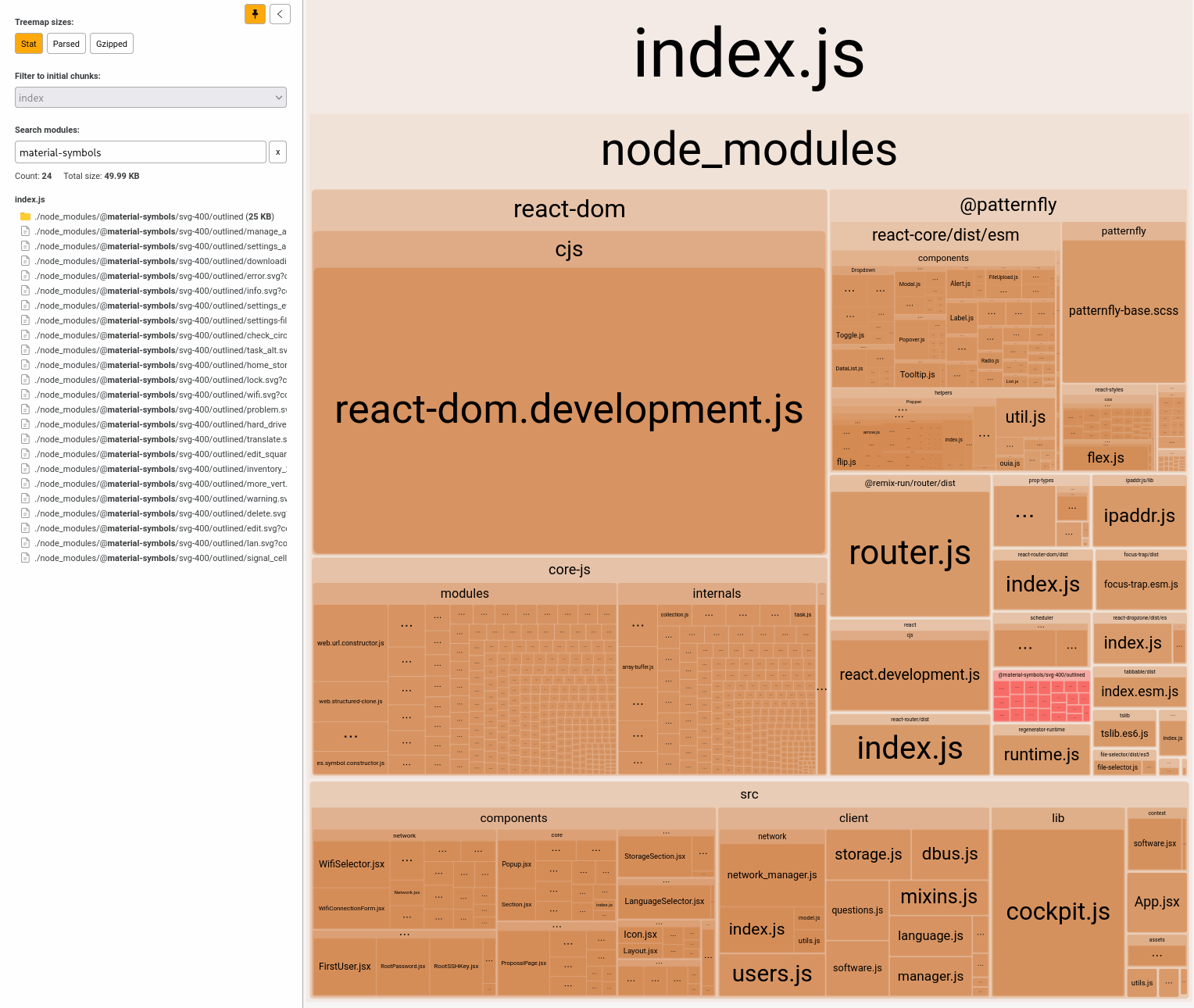The width and height of the screenshot is (1194, 1008).
Task: Collapse the sidebar using the left chevron
Action: point(280,14)
